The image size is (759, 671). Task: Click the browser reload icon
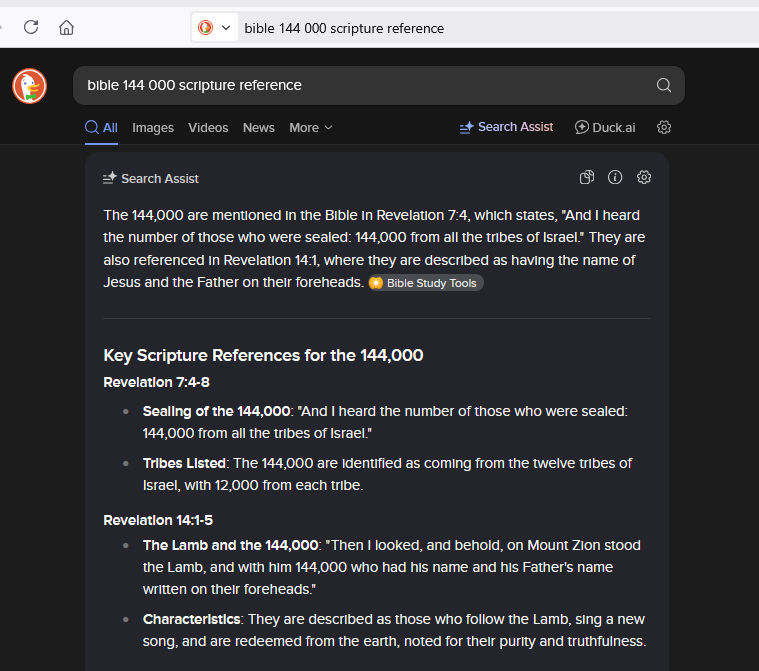click(x=31, y=28)
